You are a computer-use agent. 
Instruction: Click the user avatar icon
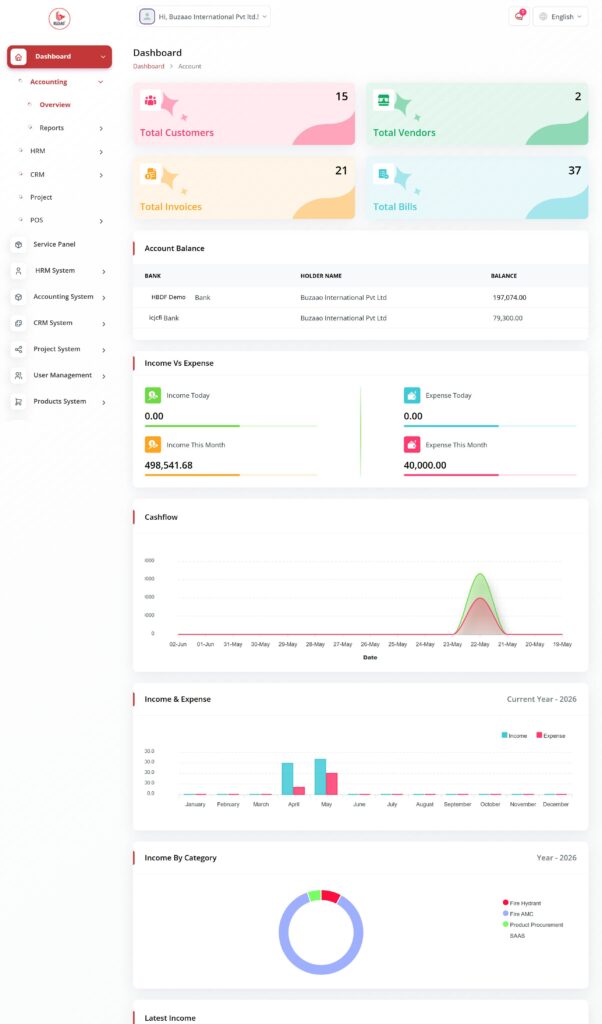click(x=147, y=16)
